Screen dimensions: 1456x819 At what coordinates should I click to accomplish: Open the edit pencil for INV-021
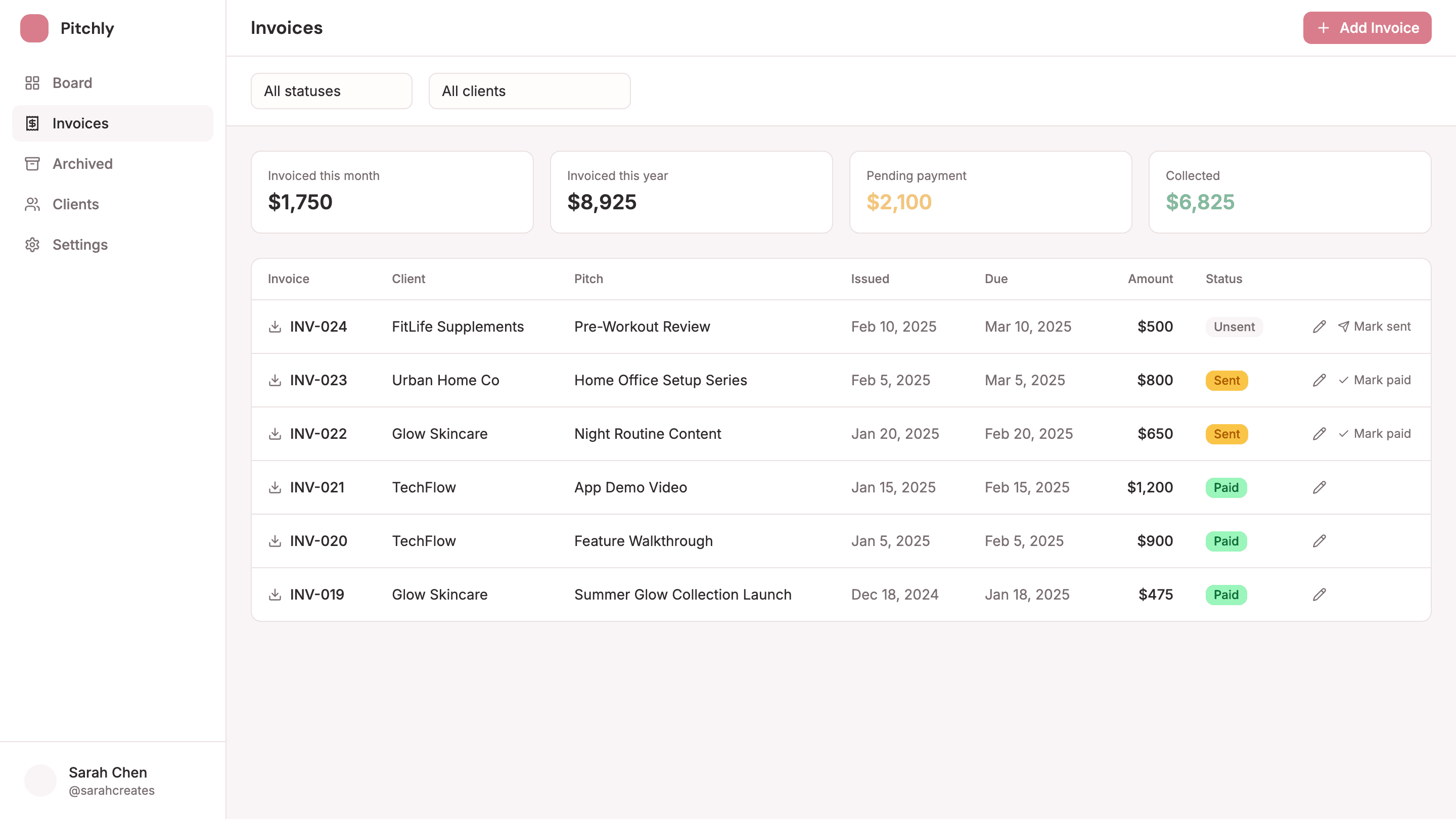1319,487
